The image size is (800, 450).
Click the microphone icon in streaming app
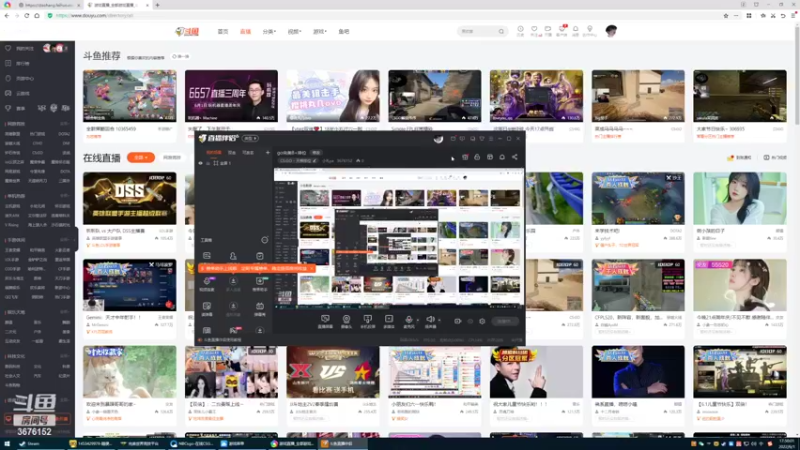pyautogui.click(x=409, y=321)
